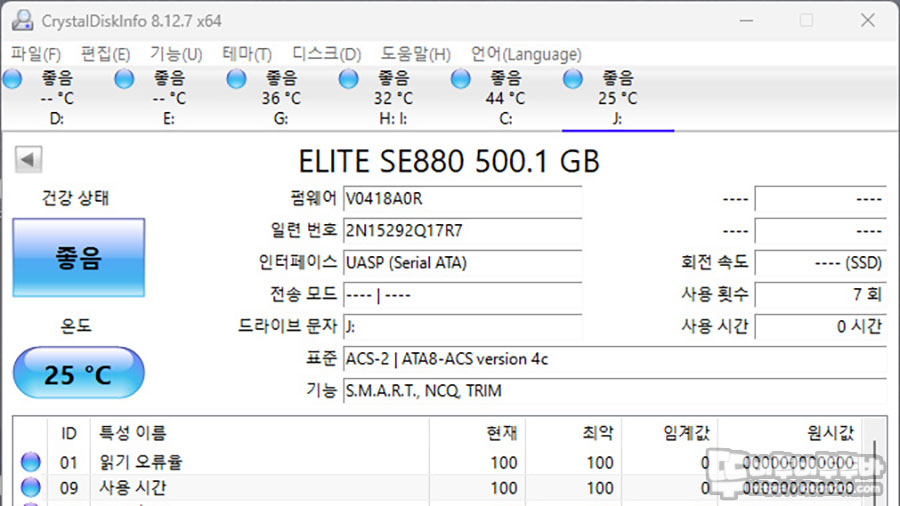Select drive G: disk at 36 °C
Viewport: 900px width, 506px height.
tap(281, 98)
